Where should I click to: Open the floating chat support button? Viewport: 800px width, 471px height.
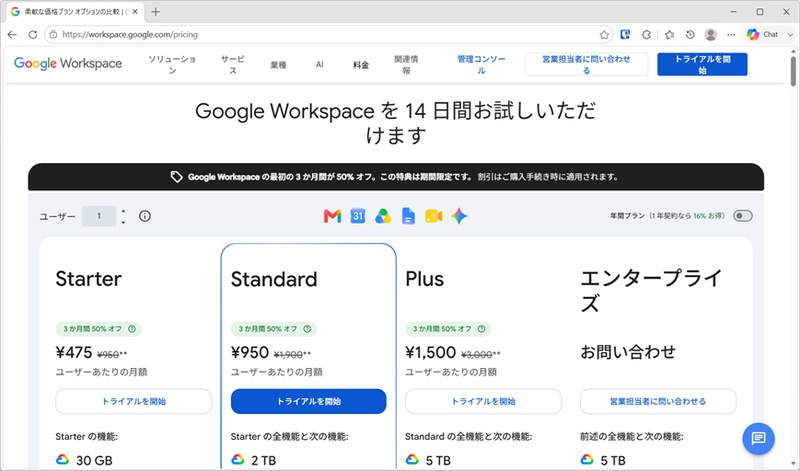758,438
